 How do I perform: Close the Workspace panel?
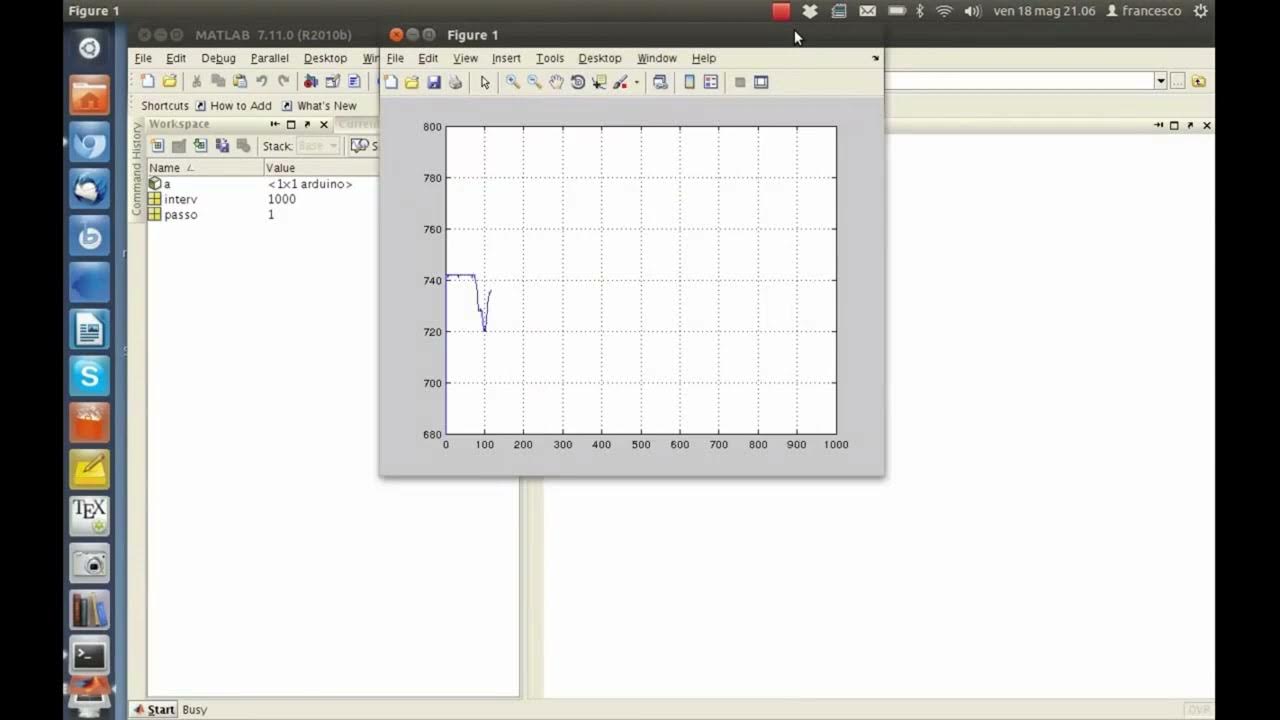coord(324,125)
